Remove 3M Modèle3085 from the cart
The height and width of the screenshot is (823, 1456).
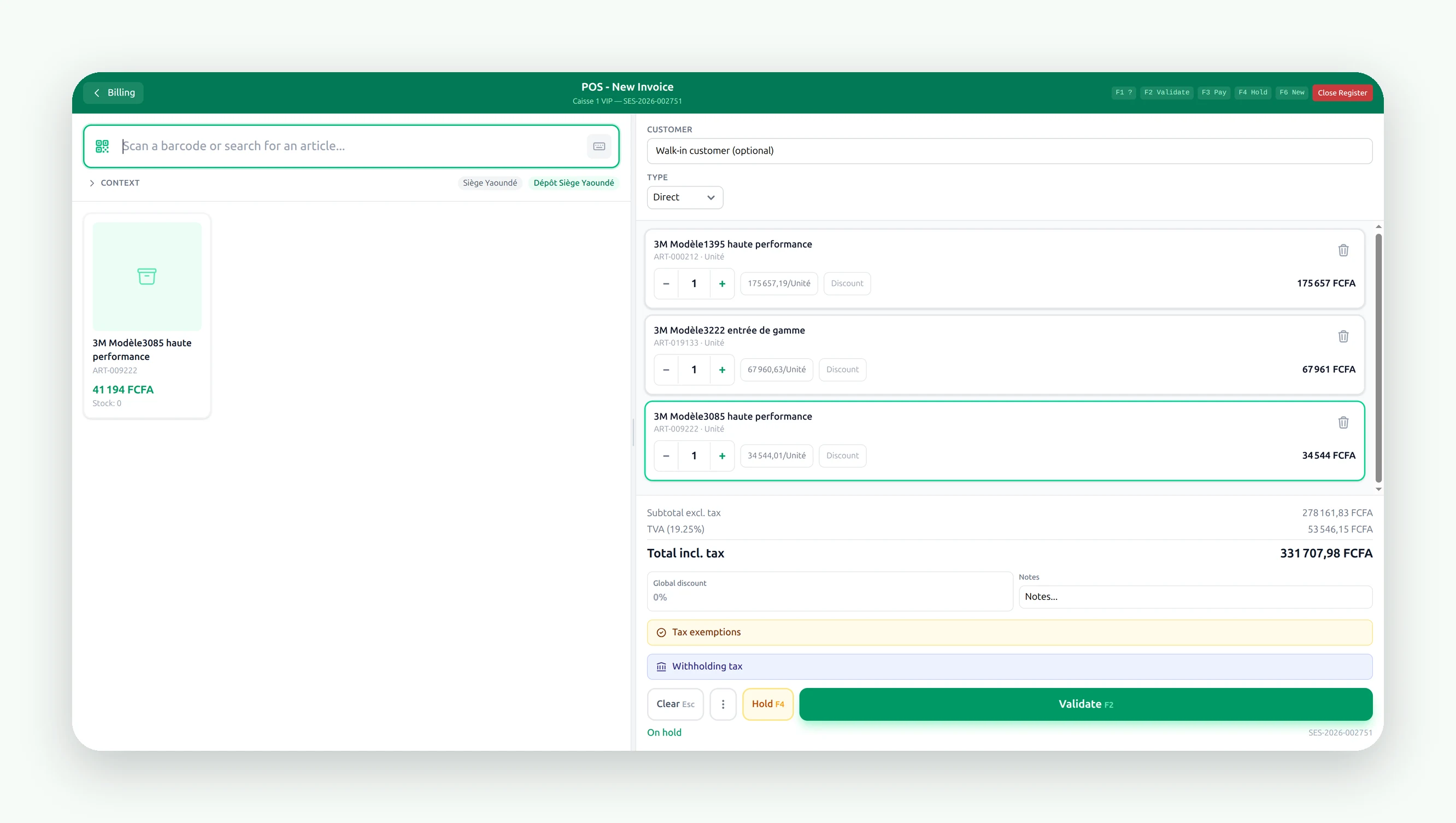pos(1343,423)
